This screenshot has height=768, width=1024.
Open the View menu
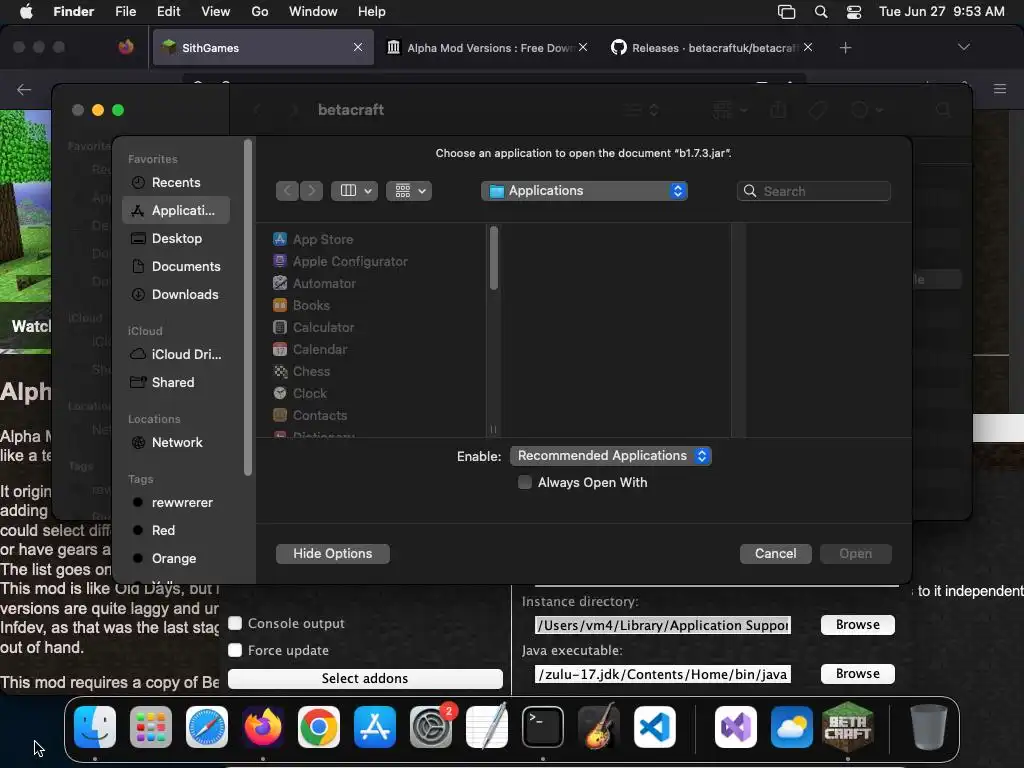pos(216,12)
